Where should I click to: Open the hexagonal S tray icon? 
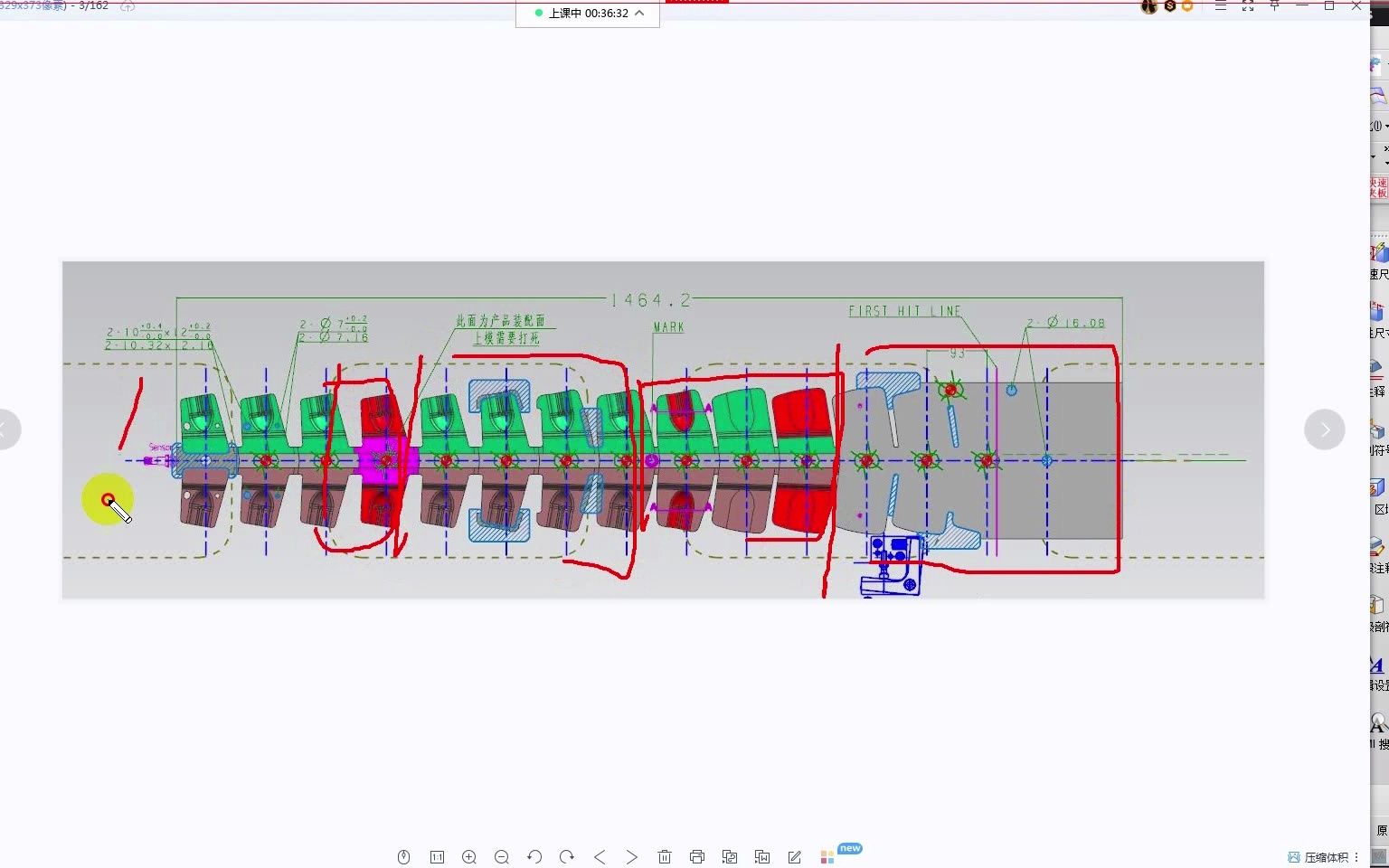tap(1168, 7)
